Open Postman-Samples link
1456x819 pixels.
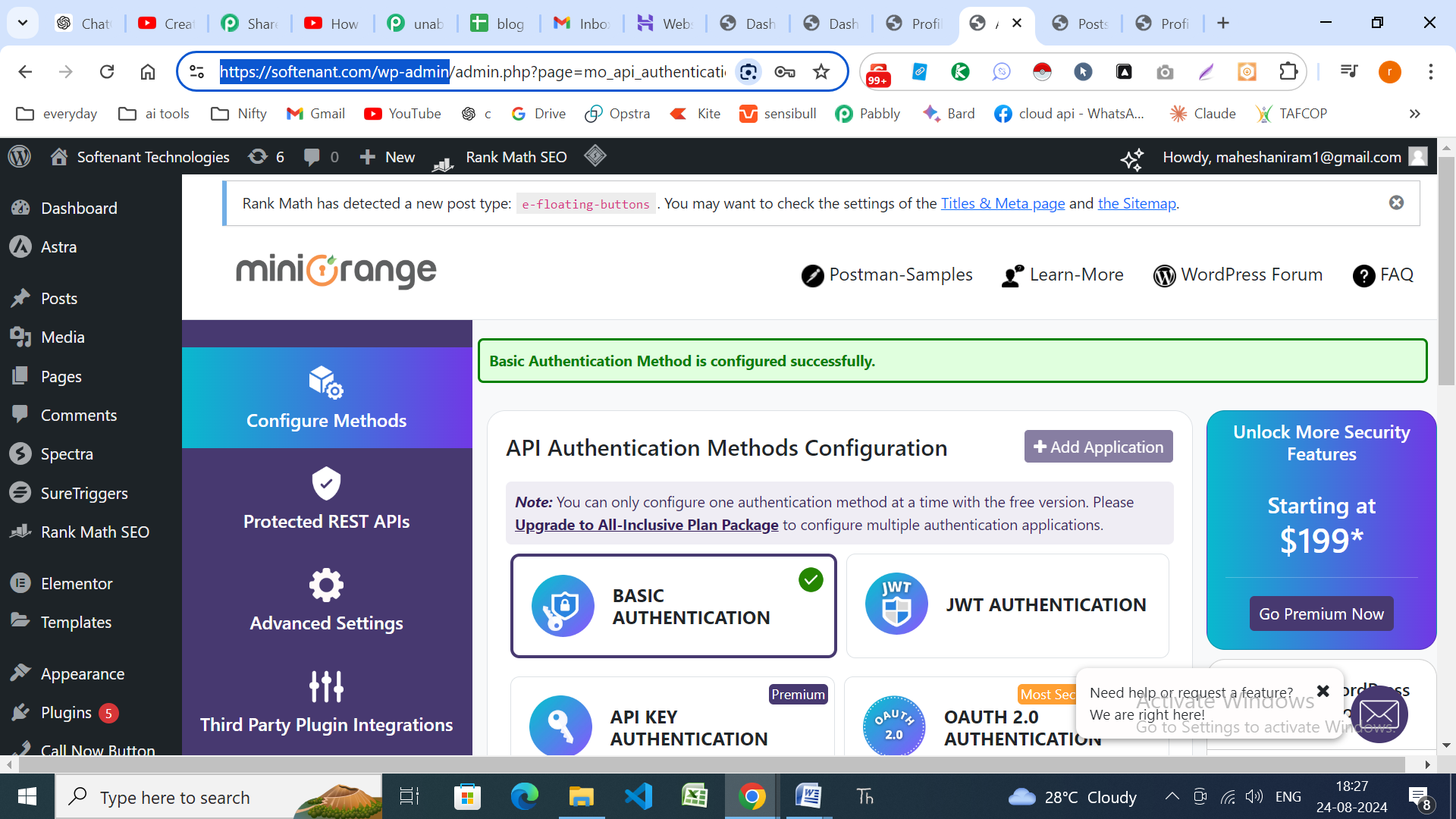click(x=886, y=275)
